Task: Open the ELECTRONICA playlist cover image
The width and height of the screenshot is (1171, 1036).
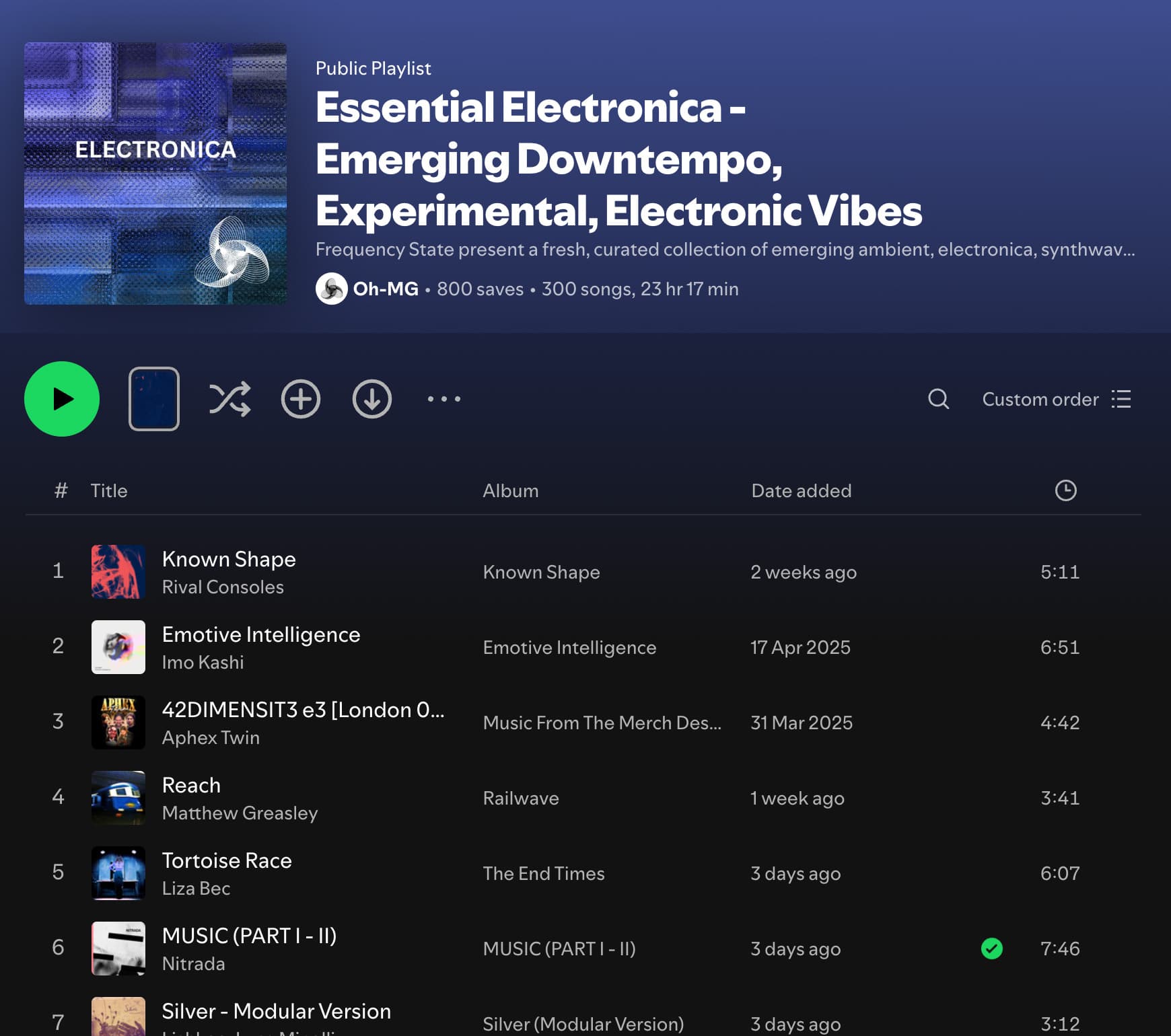Action: 155,174
